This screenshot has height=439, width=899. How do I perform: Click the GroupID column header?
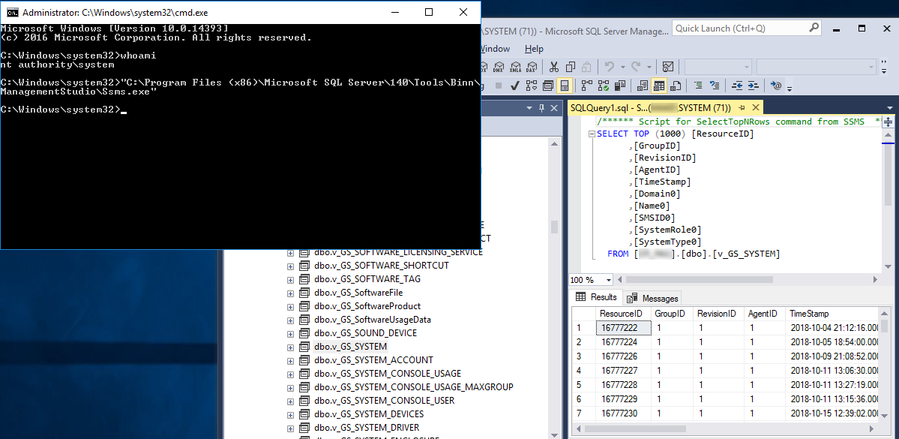(673, 313)
